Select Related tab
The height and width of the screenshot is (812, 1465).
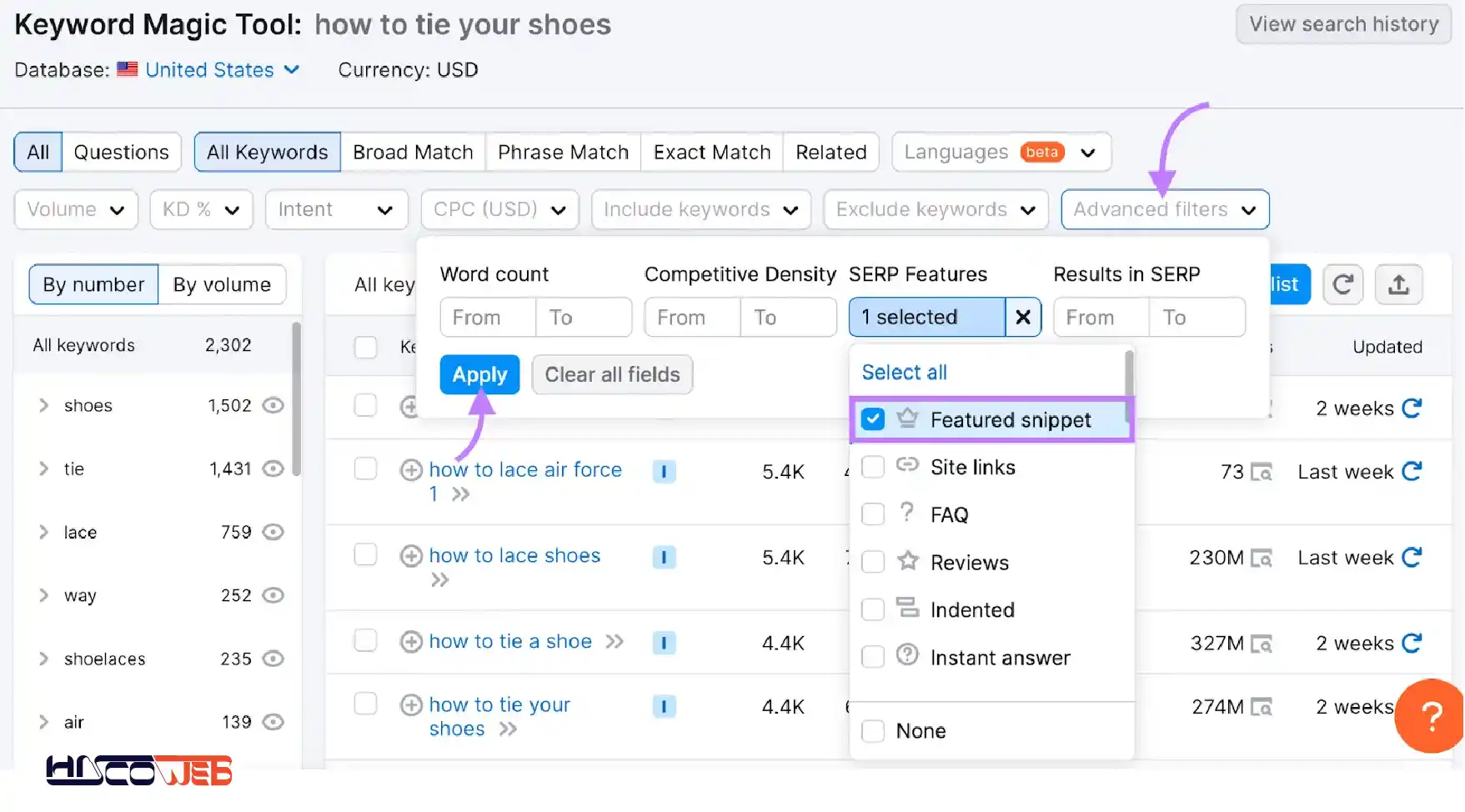pyautogui.click(x=830, y=153)
